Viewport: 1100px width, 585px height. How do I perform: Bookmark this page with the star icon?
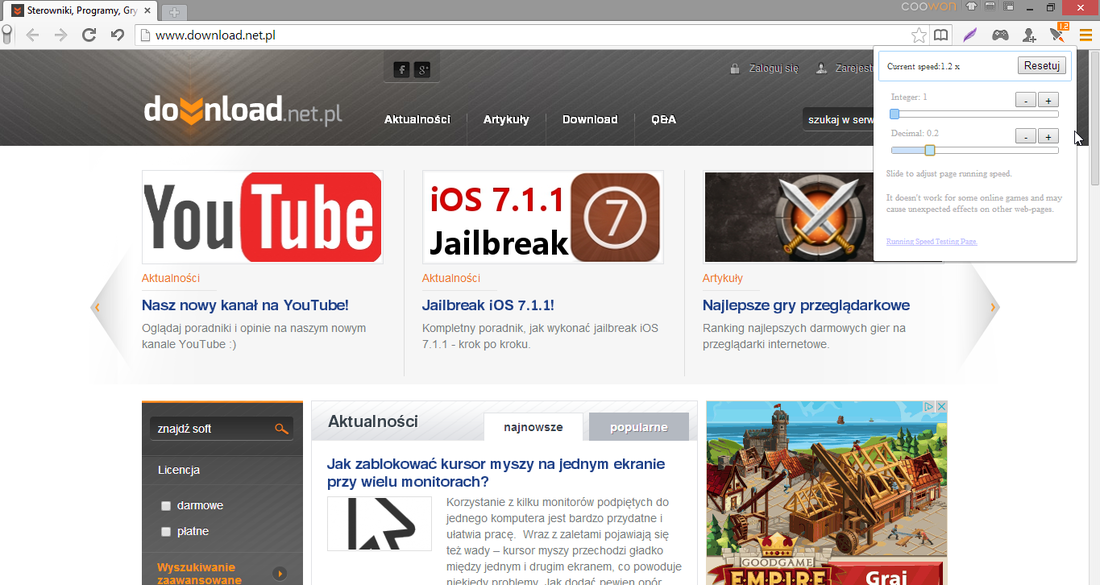[x=918, y=35]
